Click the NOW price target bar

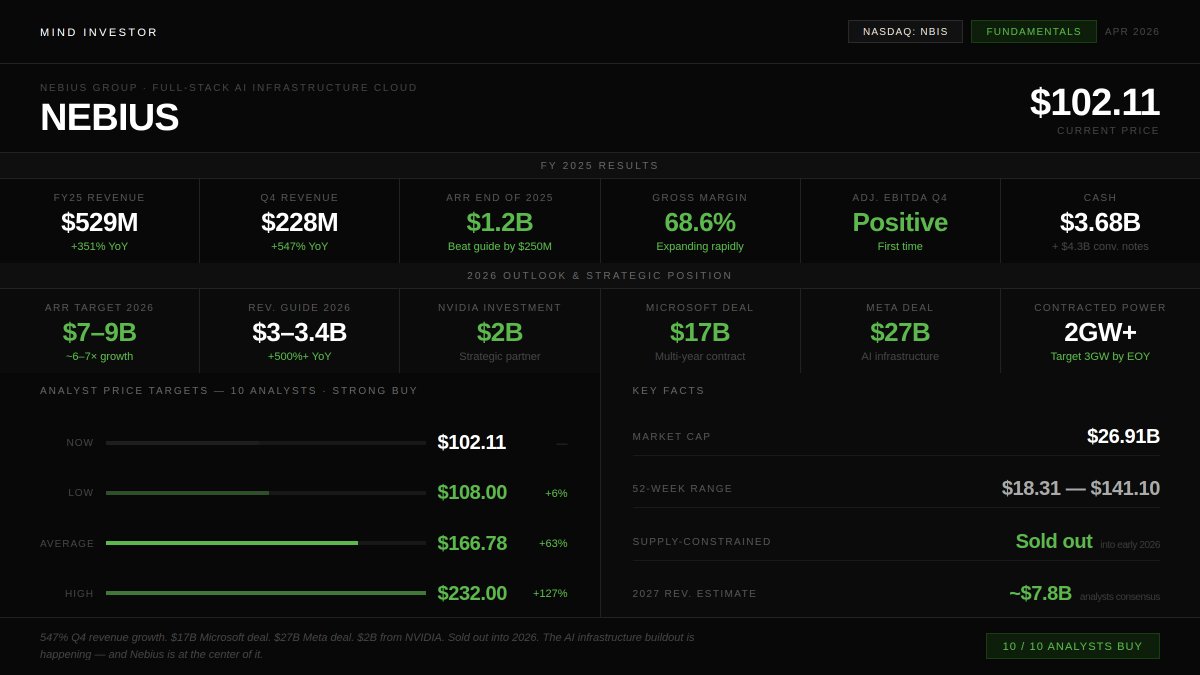266,442
